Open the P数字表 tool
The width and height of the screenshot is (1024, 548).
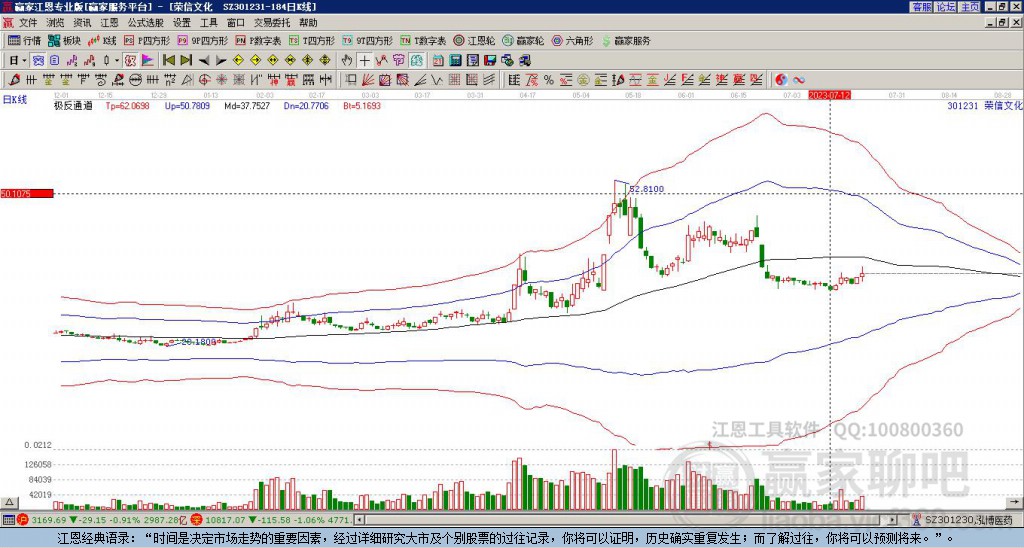(259, 40)
